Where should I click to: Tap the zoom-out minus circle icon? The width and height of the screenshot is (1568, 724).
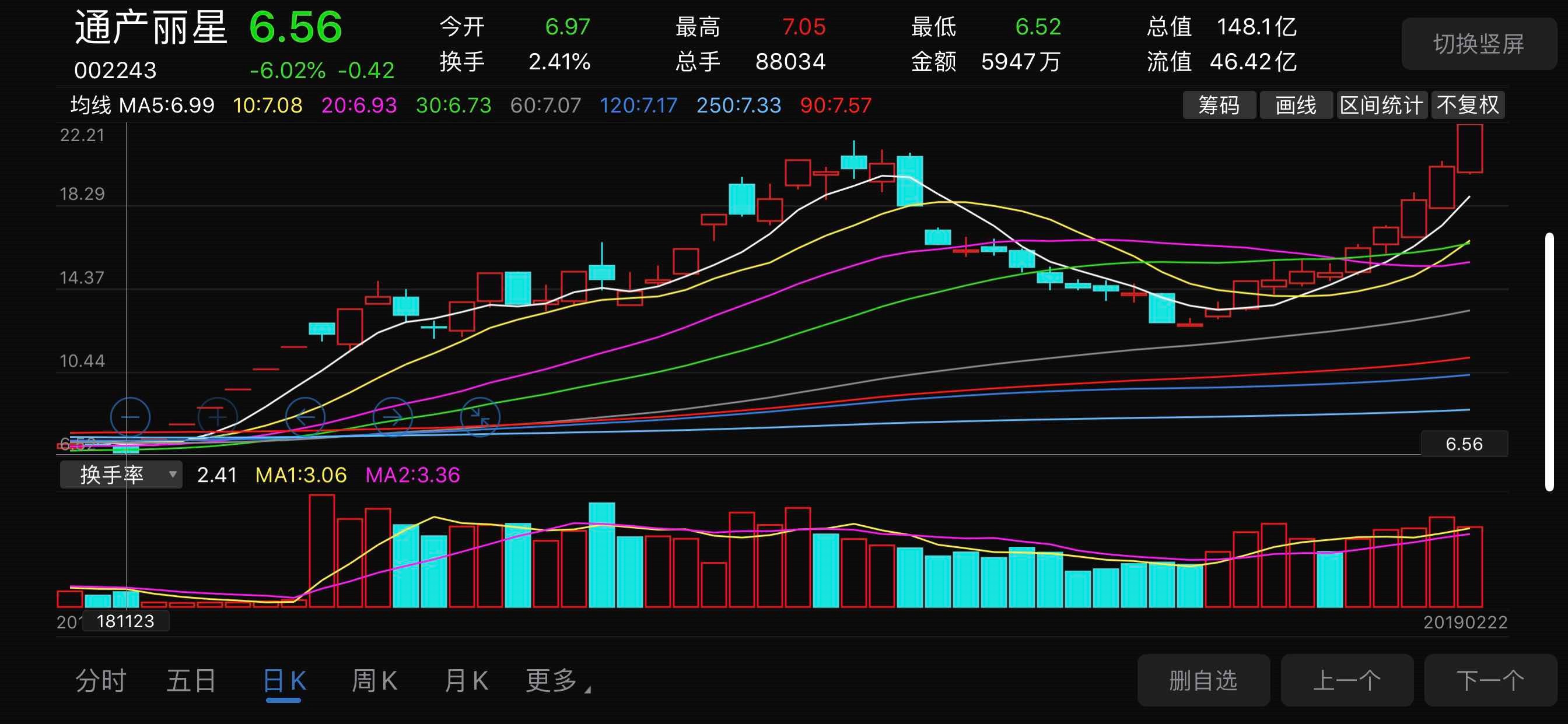pos(130,417)
